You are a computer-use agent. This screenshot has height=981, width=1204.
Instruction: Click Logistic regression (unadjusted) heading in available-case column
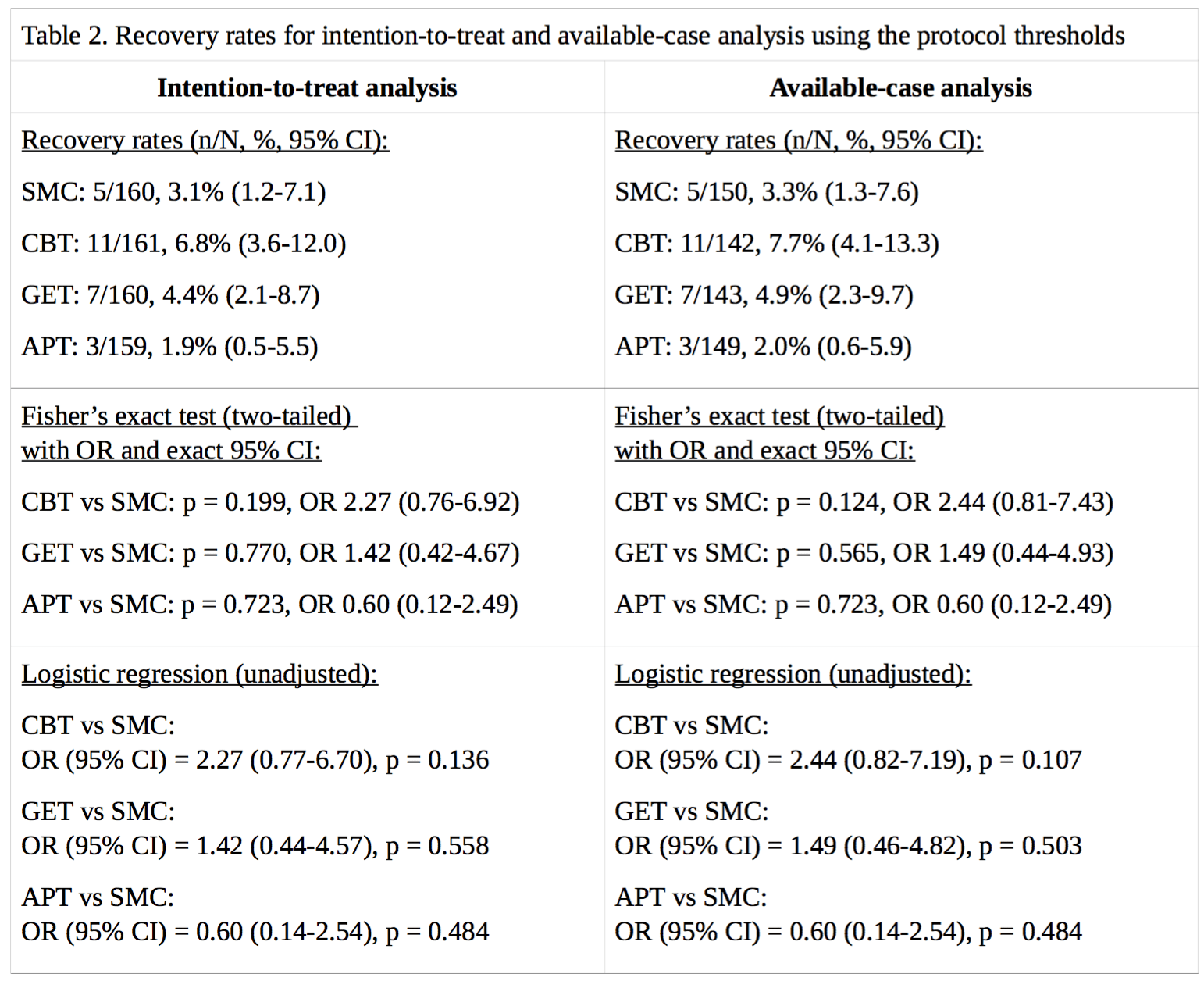793,674
